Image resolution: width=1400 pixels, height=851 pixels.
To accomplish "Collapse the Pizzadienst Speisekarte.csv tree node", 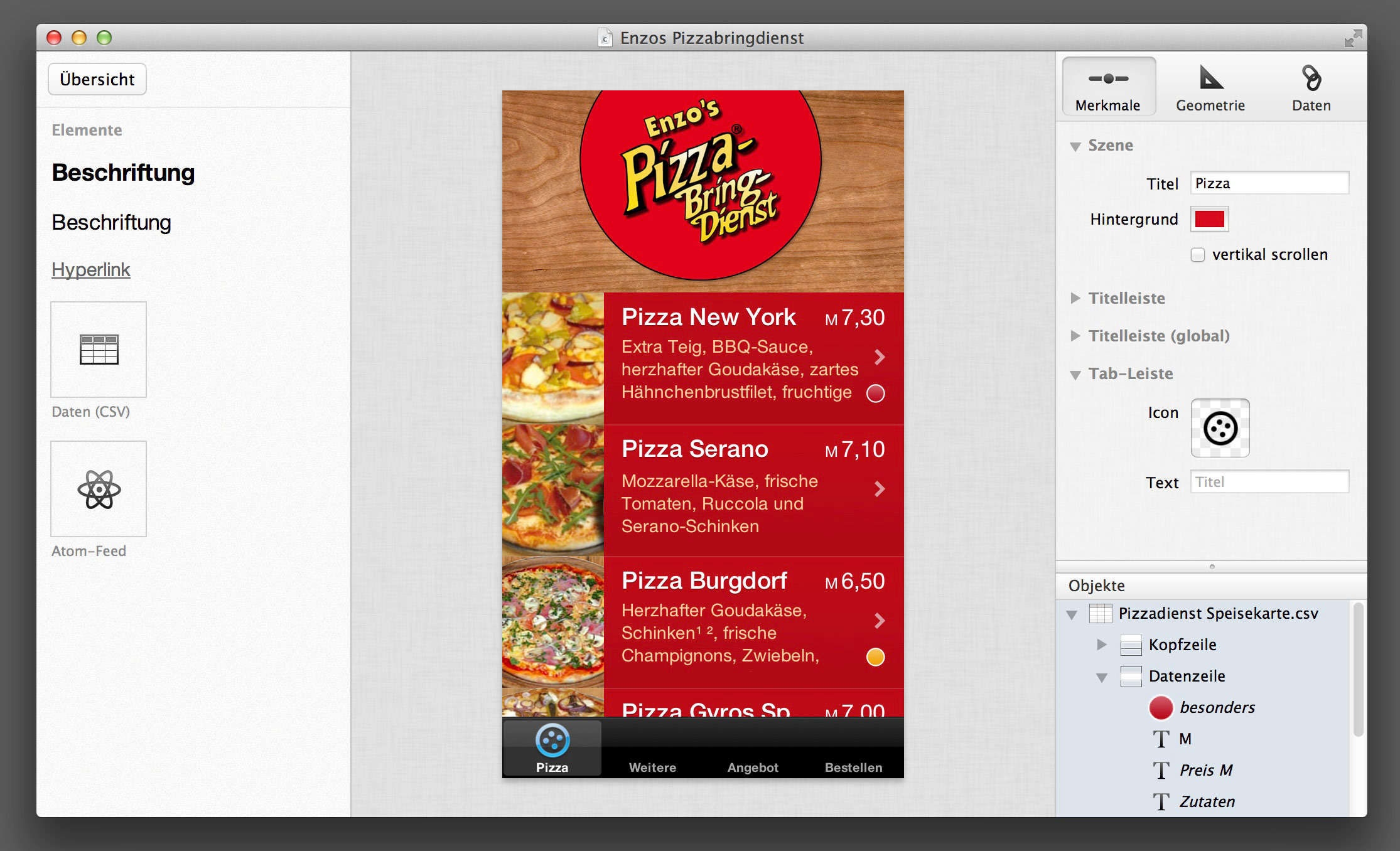I will [1072, 614].
